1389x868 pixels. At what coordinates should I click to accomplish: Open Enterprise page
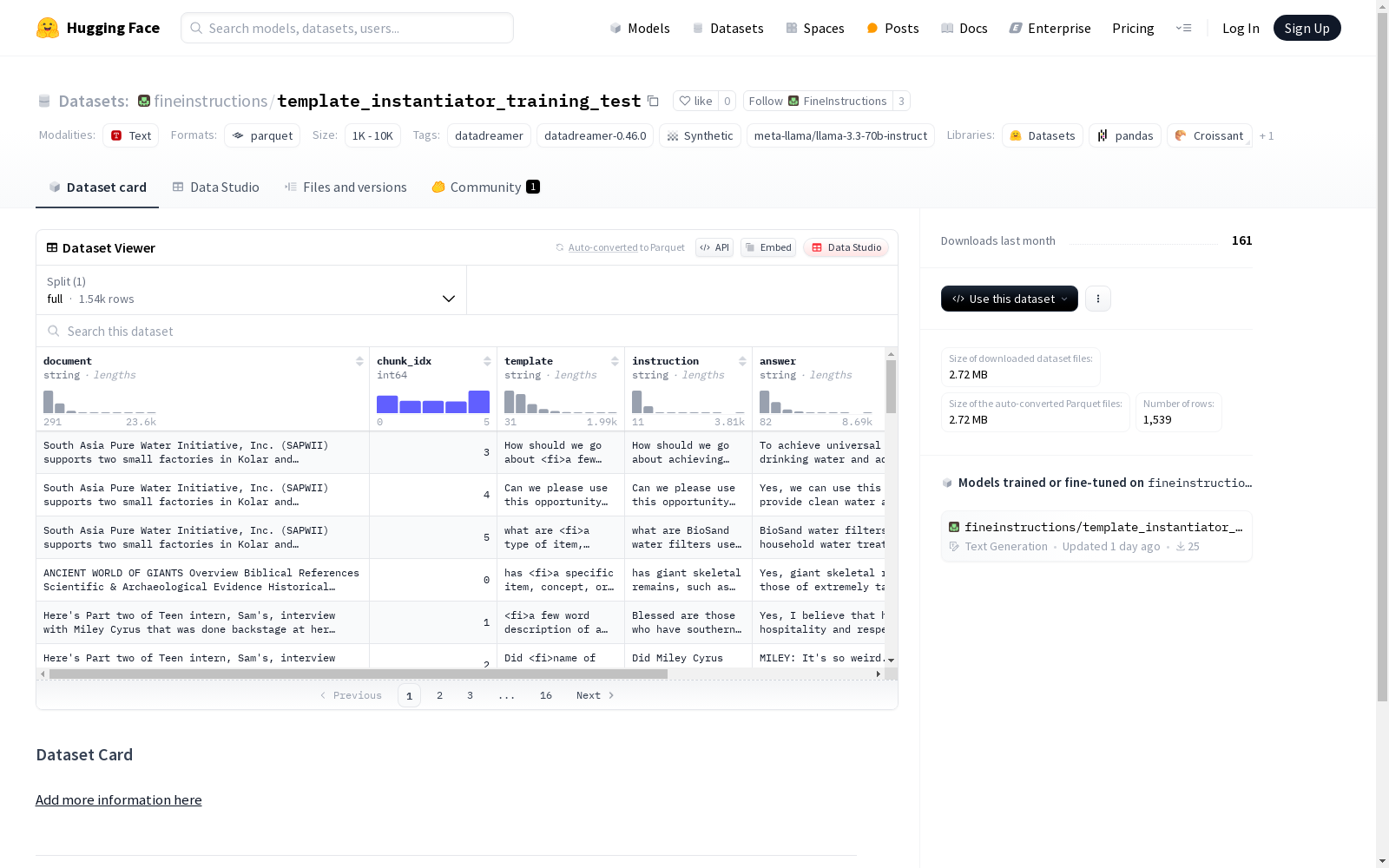1050,28
